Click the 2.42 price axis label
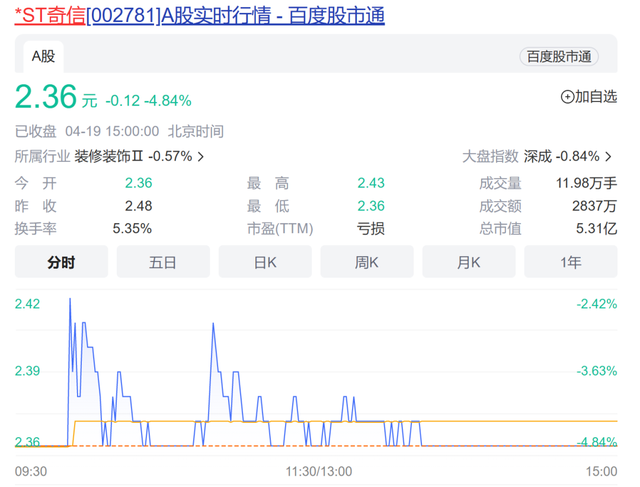The image size is (640, 487). [x=27, y=304]
